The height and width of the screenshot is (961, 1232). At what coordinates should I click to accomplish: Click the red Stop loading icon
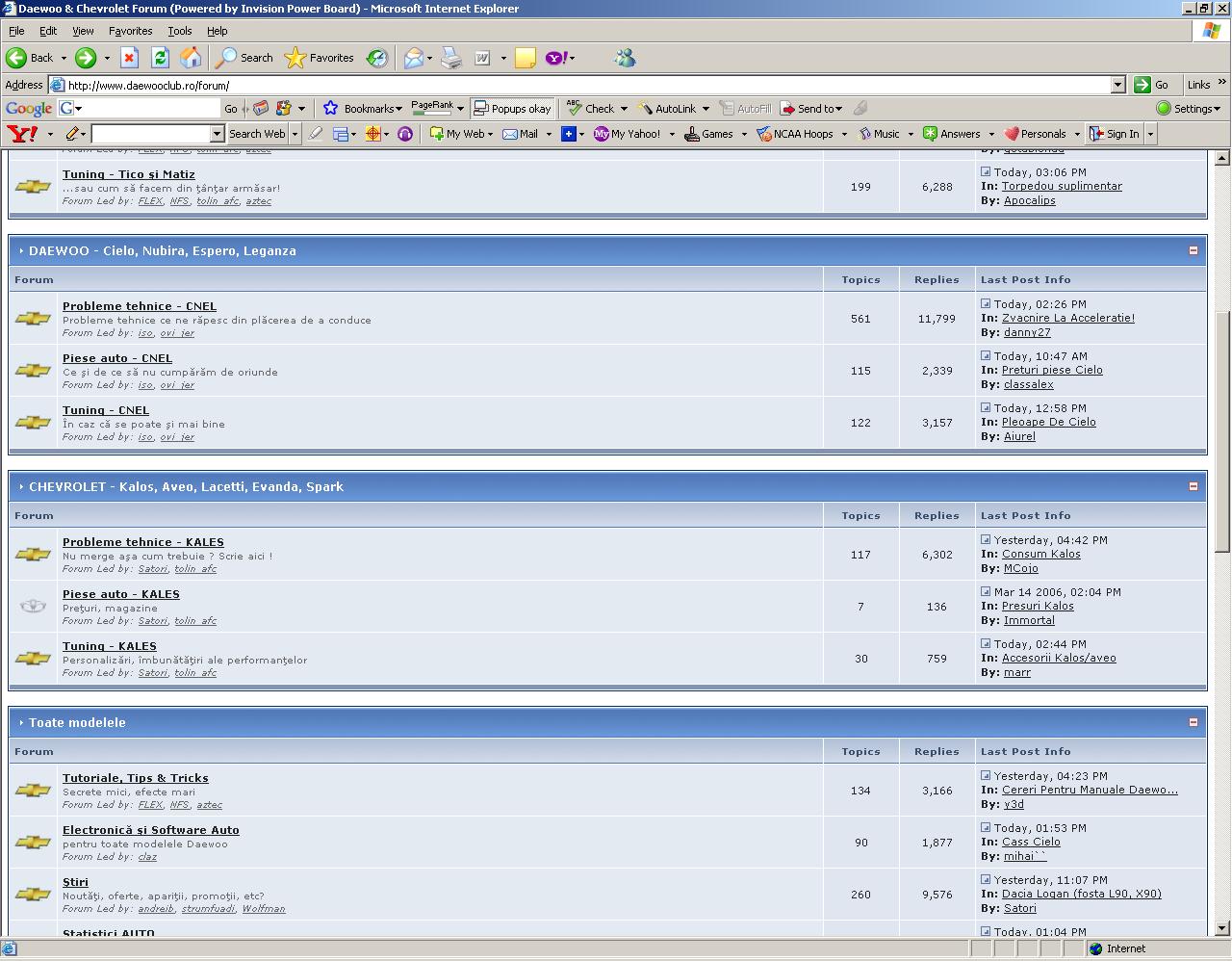point(129,58)
